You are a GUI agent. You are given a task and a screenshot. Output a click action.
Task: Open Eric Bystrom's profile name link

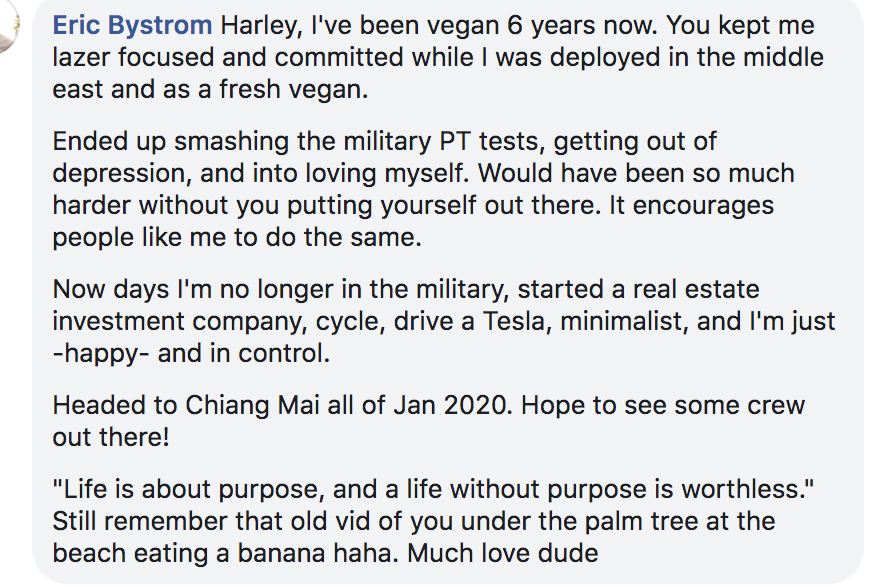click(x=132, y=26)
